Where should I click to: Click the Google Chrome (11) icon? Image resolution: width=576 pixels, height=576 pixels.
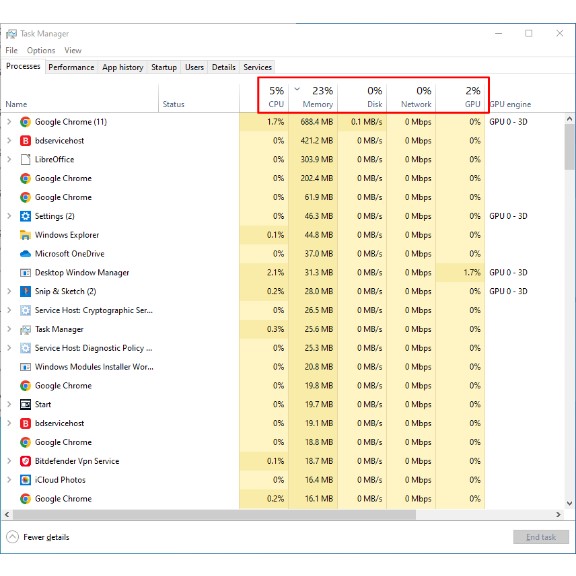pos(25,122)
